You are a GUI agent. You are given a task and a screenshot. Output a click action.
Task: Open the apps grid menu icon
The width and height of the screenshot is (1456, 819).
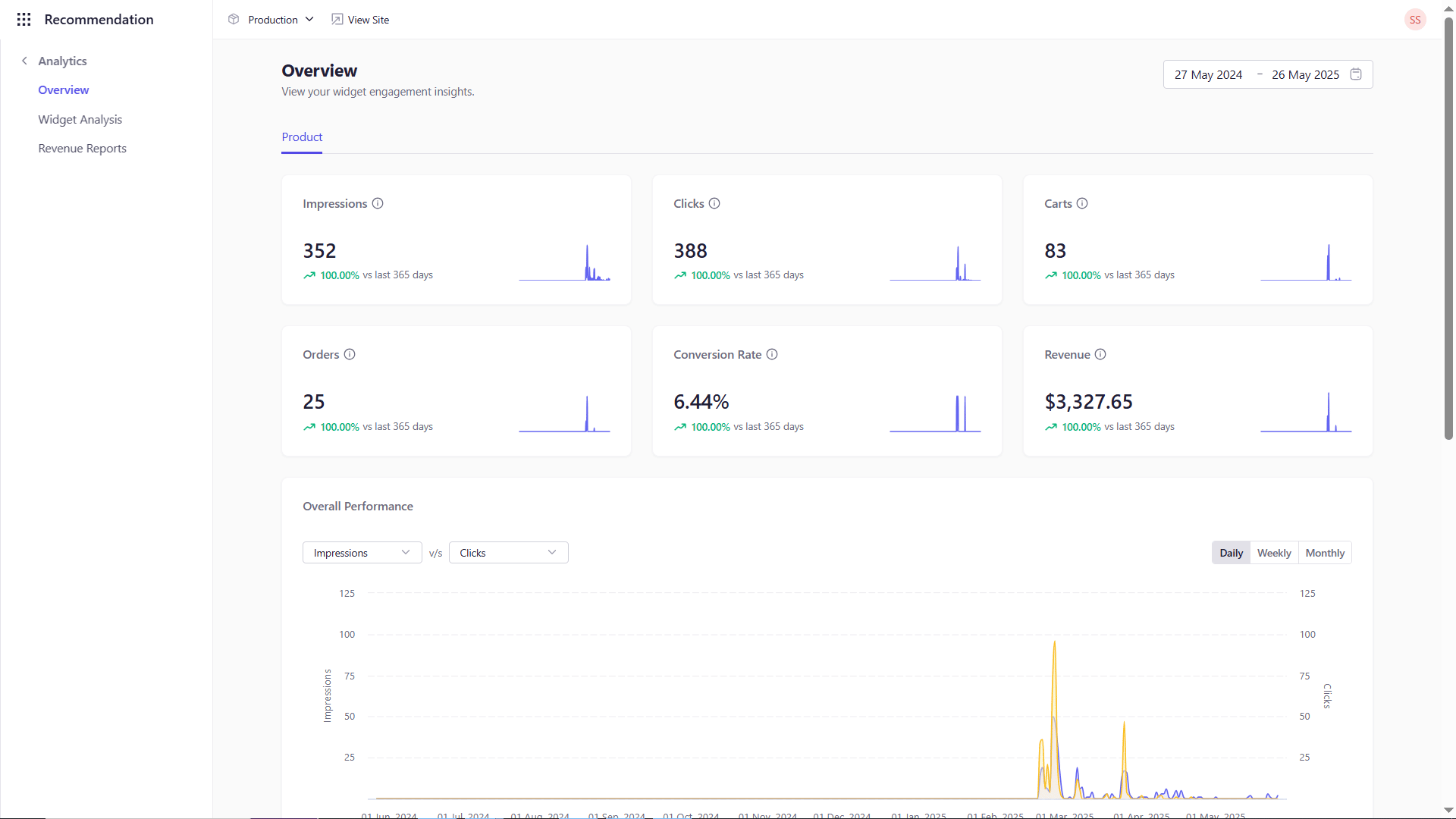click(x=24, y=20)
